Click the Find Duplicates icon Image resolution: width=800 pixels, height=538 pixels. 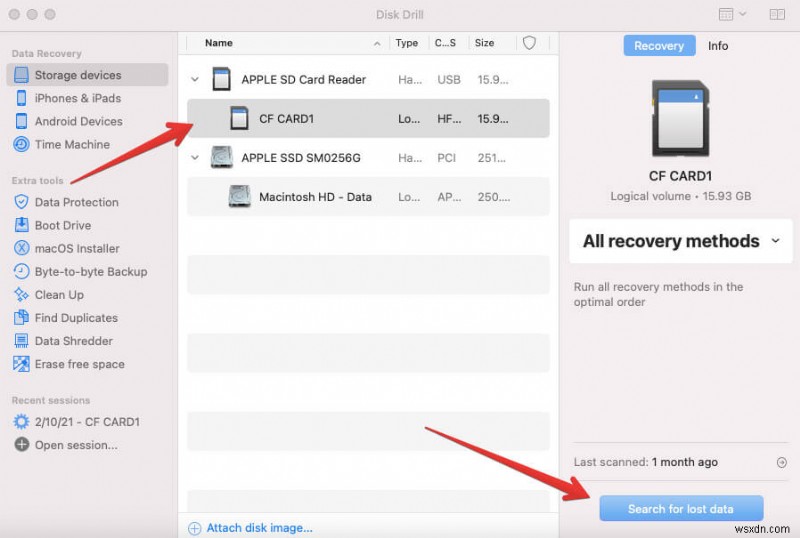coord(21,318)
